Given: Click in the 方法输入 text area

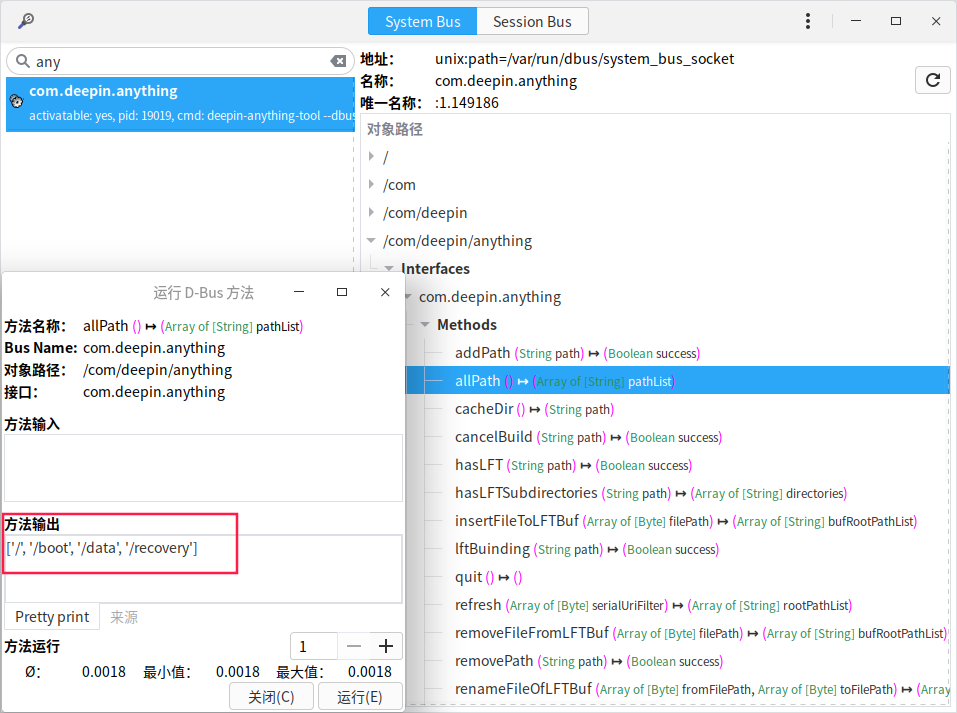Looking at the screenshot, I should tap(203, 468).
